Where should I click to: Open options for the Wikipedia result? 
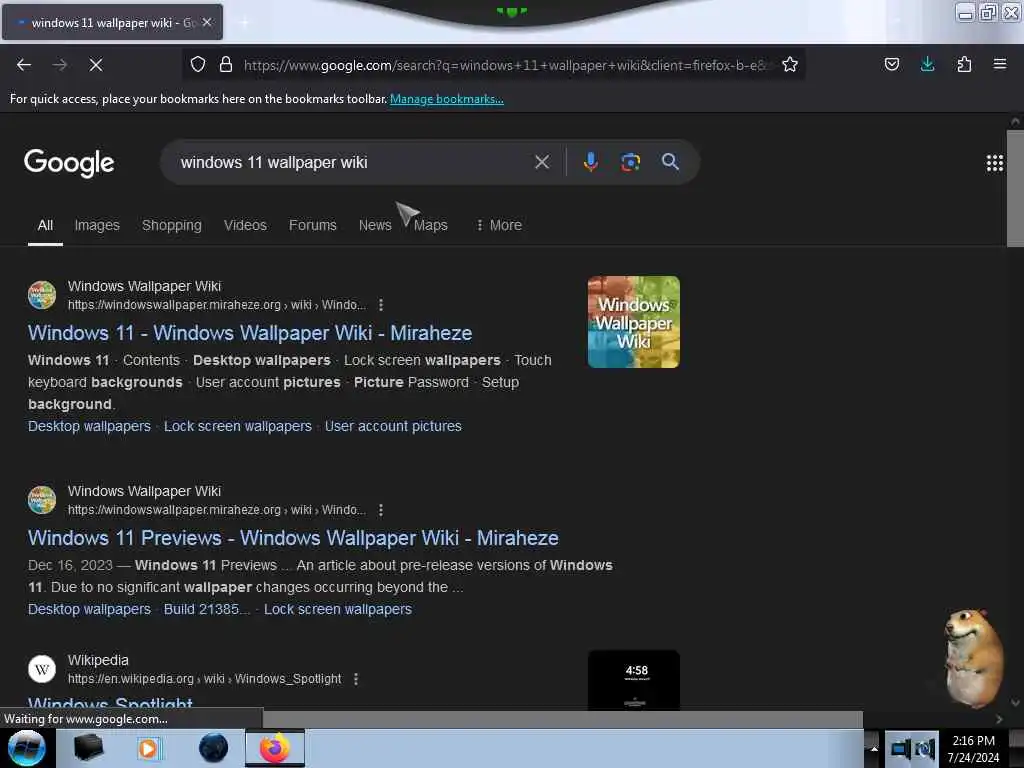(x=356, y=679)
